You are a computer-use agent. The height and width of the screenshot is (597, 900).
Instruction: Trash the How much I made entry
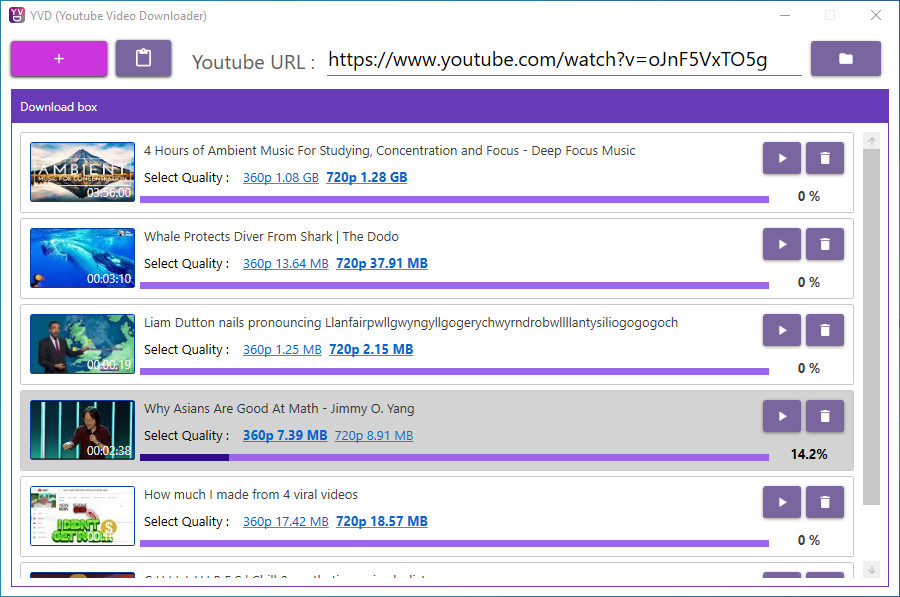coord(825,502)
